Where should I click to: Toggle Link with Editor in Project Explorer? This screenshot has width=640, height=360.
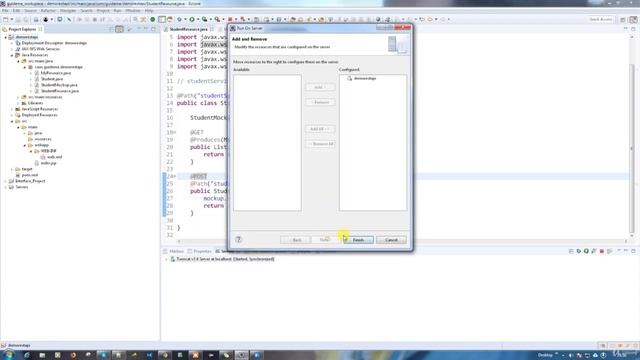tap(119, 29)
